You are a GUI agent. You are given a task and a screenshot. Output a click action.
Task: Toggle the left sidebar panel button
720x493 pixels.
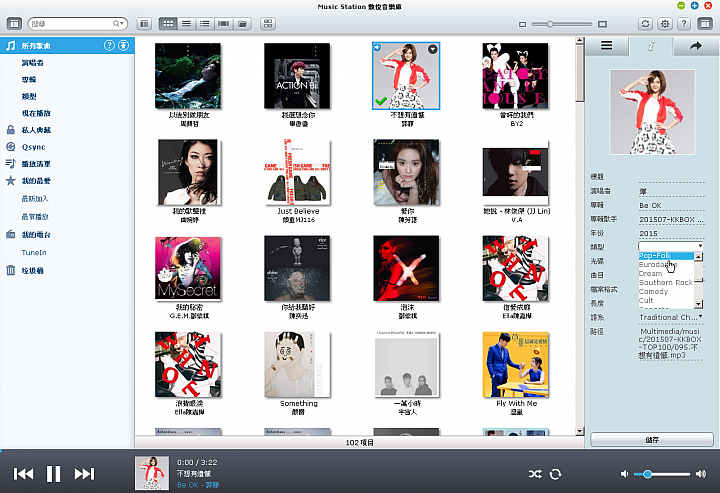[x=14, y=23]
